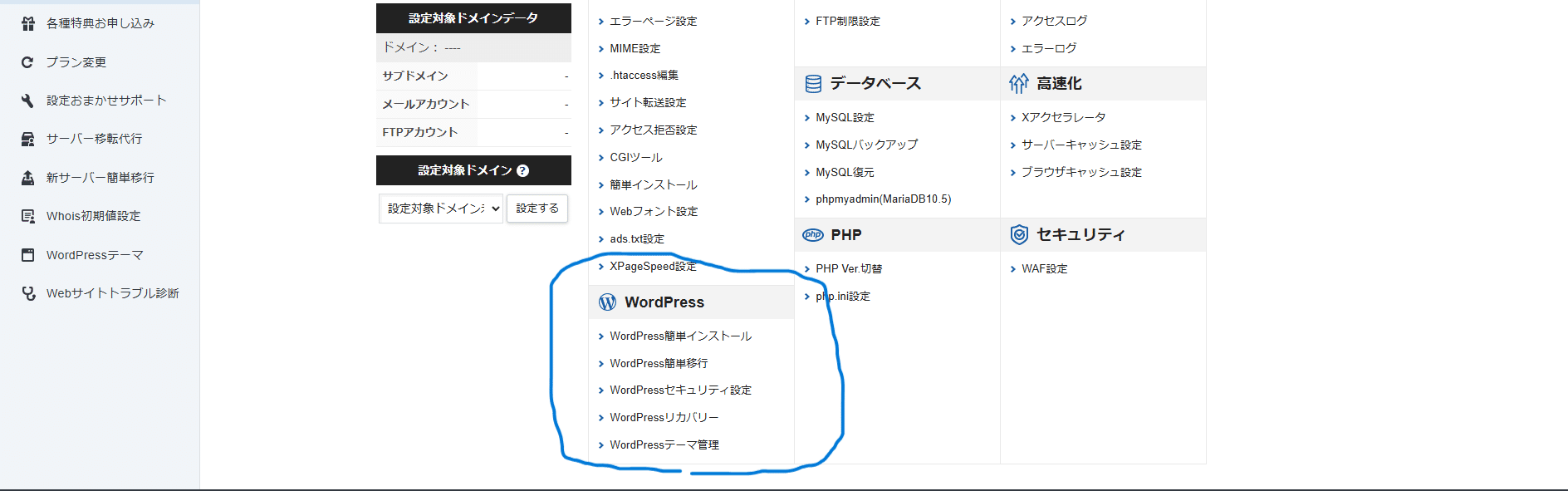The image size is (1568, 491).
Task: Open アクセス拒否設定 link
Action: tap(654, 130)
